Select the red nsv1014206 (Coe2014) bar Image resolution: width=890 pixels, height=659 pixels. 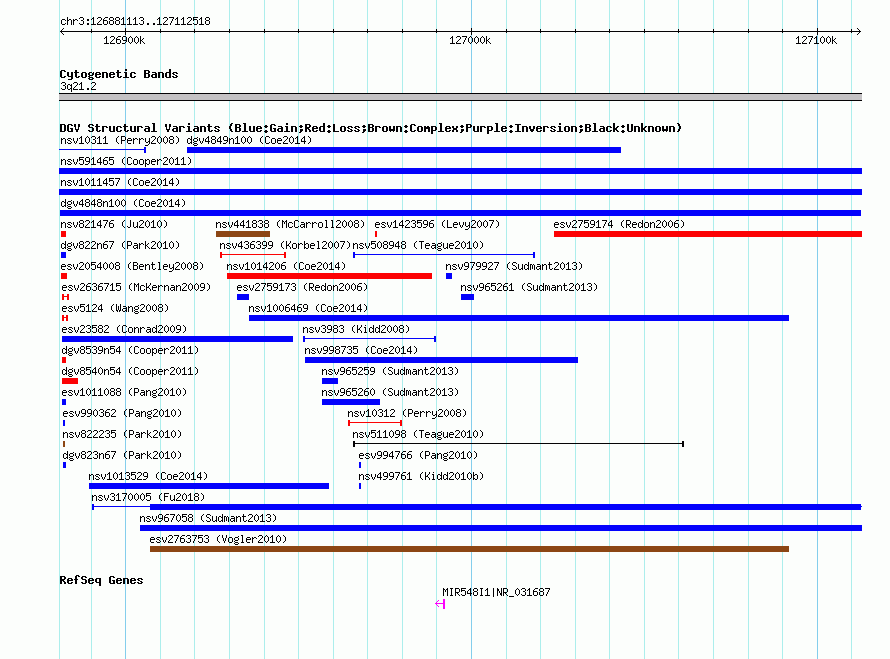[x=329, y=276]
